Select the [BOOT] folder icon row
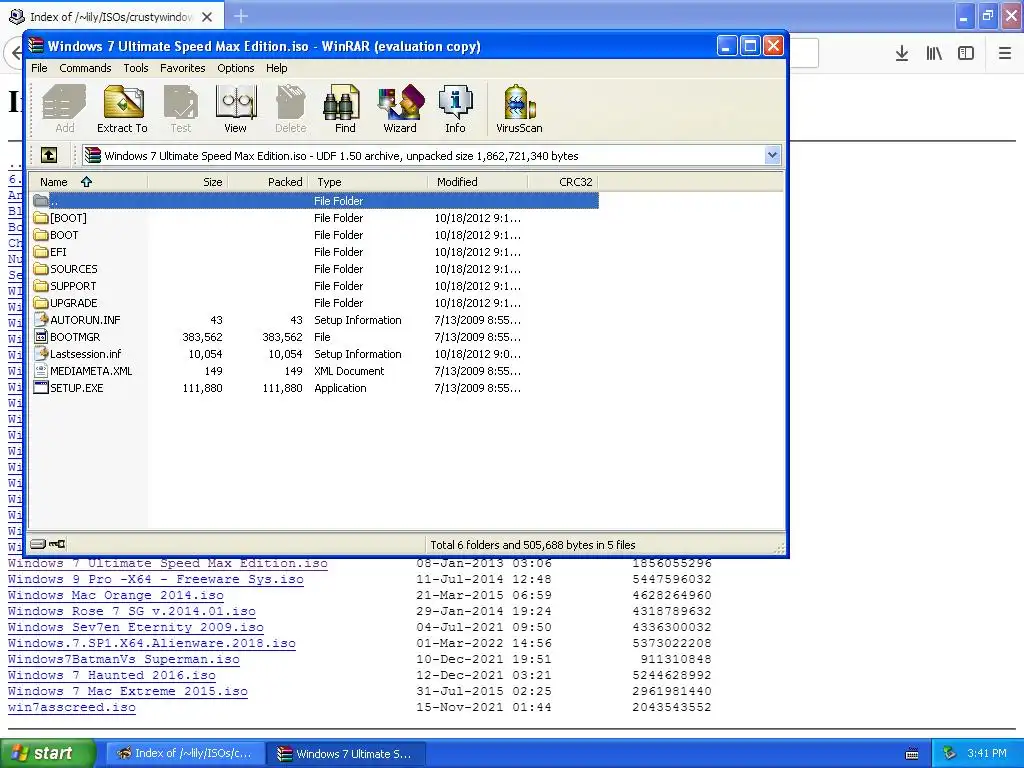Image resolution: width=1024 pixels, height=768 pixels. click(315, 218)
